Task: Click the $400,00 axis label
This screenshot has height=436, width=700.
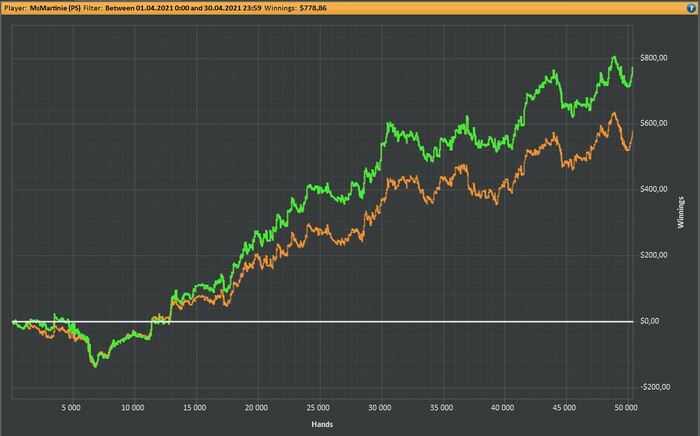Action: tap(654, 189)
